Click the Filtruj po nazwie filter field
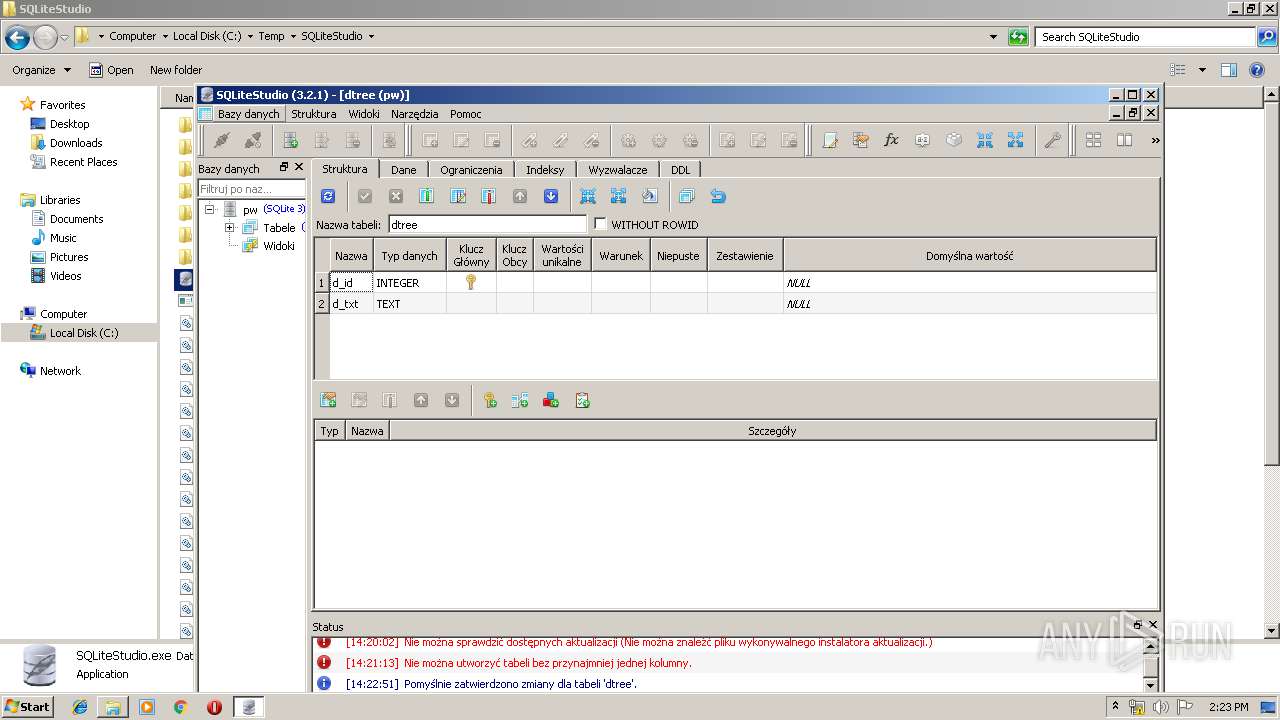The width and height of the screenshot is (1280, 720). [252, 189]
